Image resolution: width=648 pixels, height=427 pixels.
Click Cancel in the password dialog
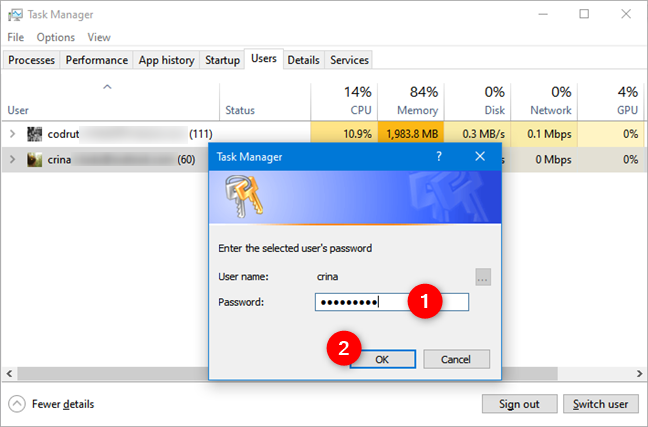tap(456, 359)
